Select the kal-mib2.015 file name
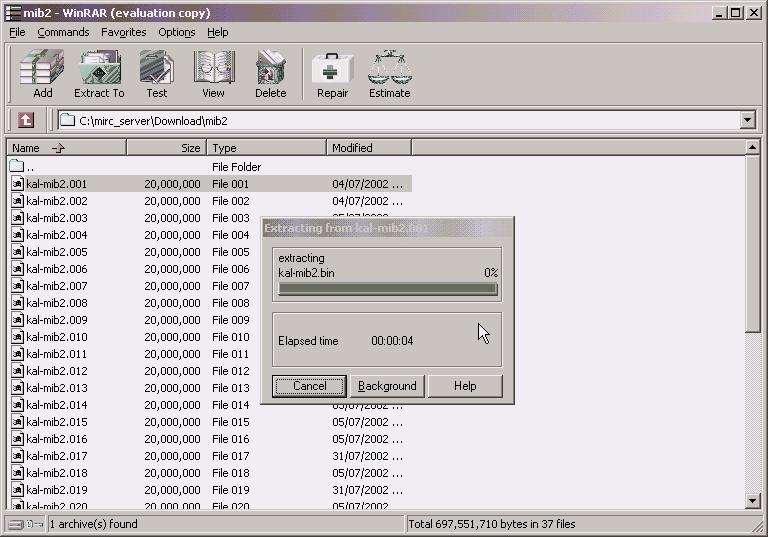The image size is (768, 537). (x=57, y=422)
